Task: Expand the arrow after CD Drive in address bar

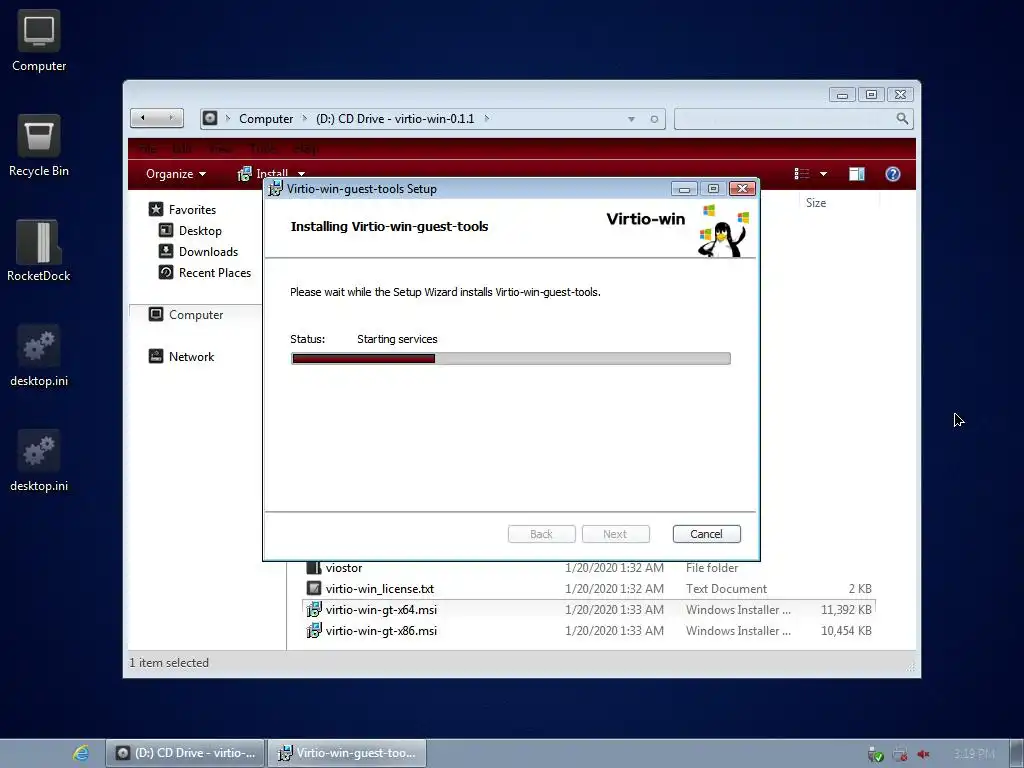Action: click(x=487, y=118)
